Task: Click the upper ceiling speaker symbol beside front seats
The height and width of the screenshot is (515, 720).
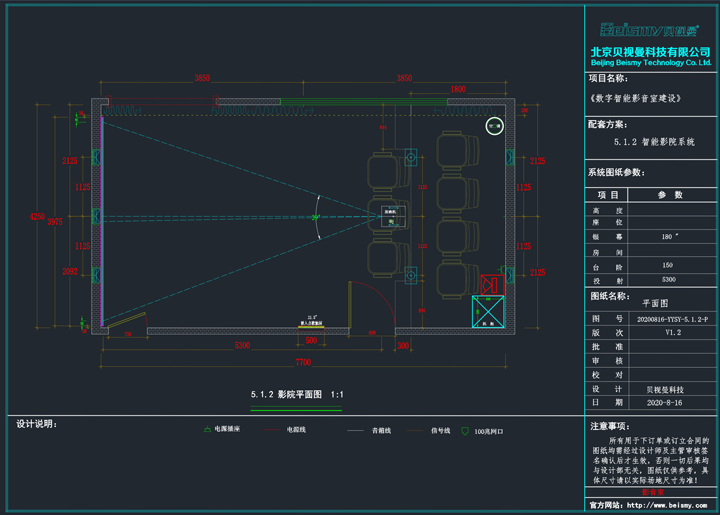Action: pyautogui.click(x=411, y=157)
